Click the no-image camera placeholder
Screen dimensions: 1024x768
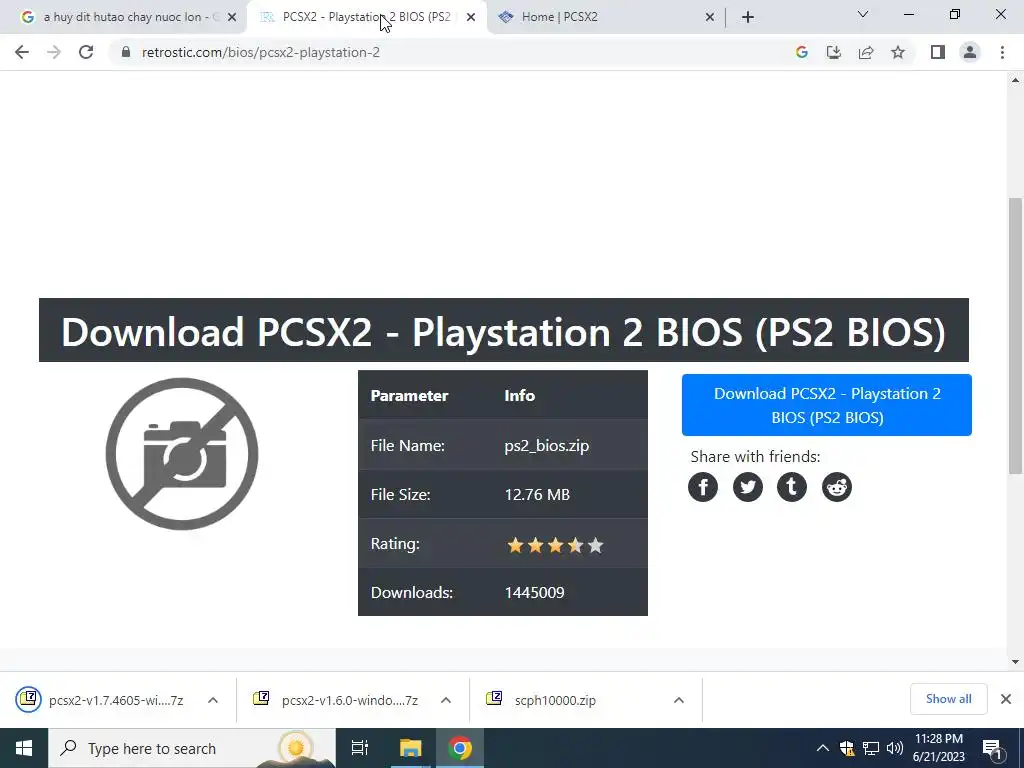182,454
